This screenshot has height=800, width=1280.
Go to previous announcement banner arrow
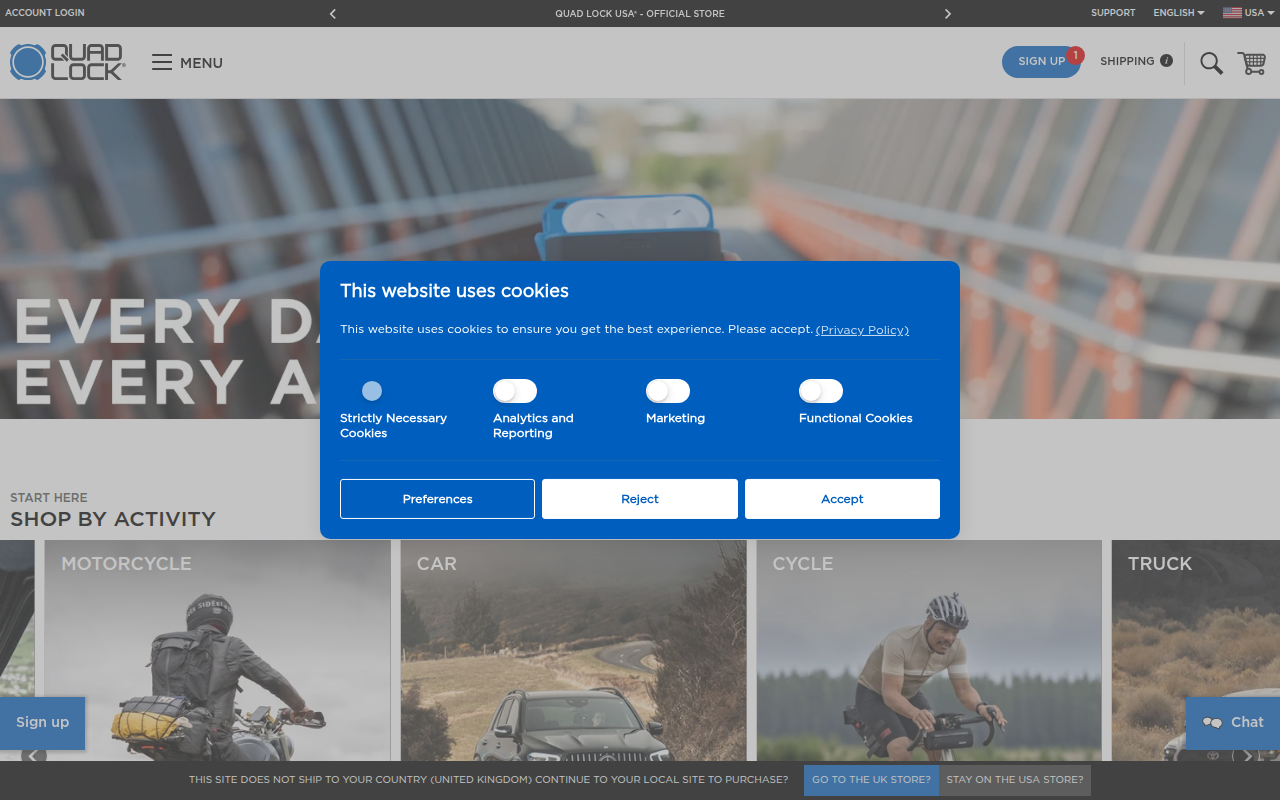333,14
